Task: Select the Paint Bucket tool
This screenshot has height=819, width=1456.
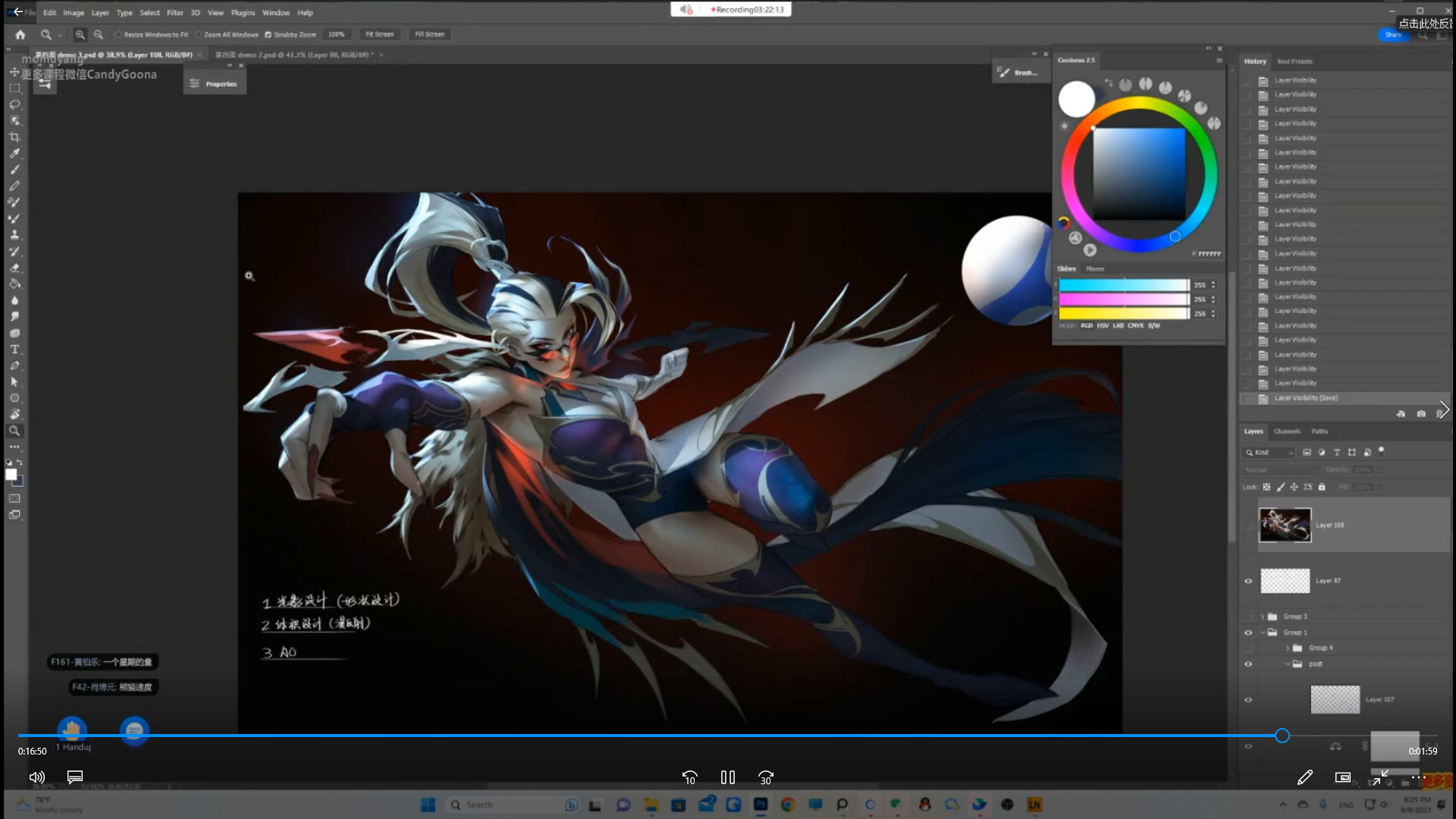Action: click(x=14, y=284)
